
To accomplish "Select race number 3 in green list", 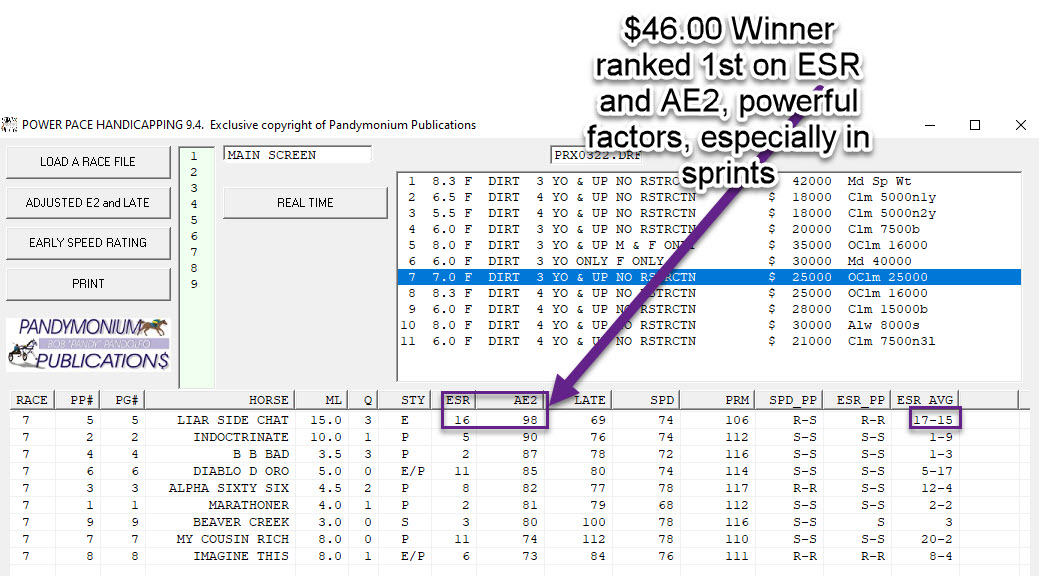I will [193, 188].
